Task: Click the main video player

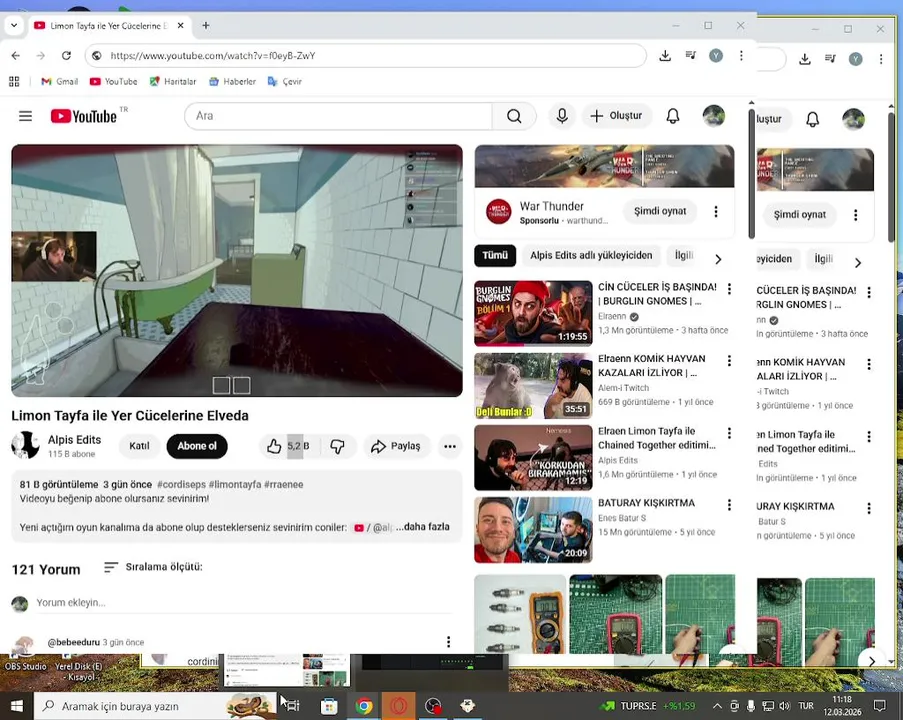Action: click(237, 270)
